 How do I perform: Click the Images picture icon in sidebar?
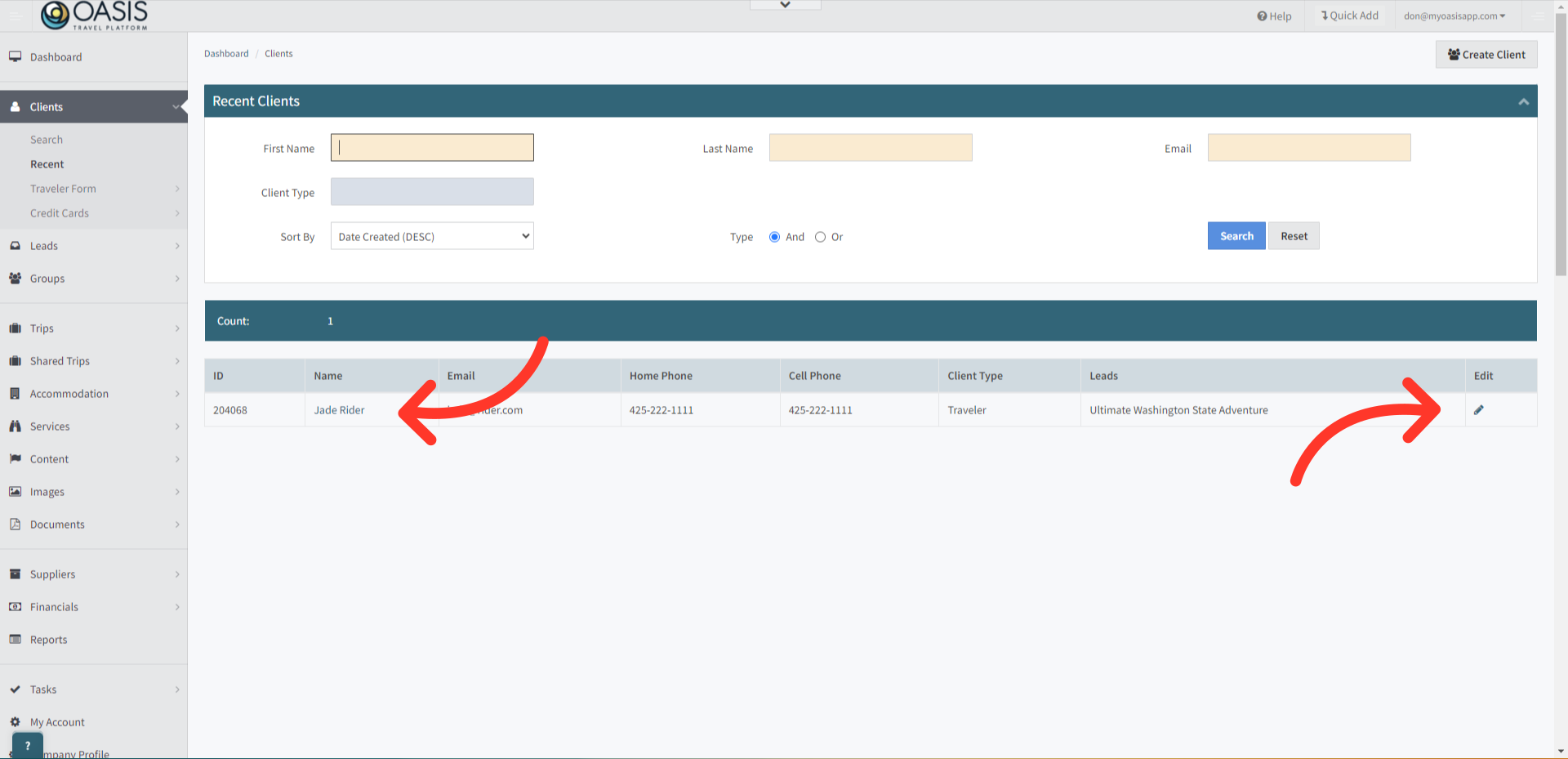coord(15,492)
